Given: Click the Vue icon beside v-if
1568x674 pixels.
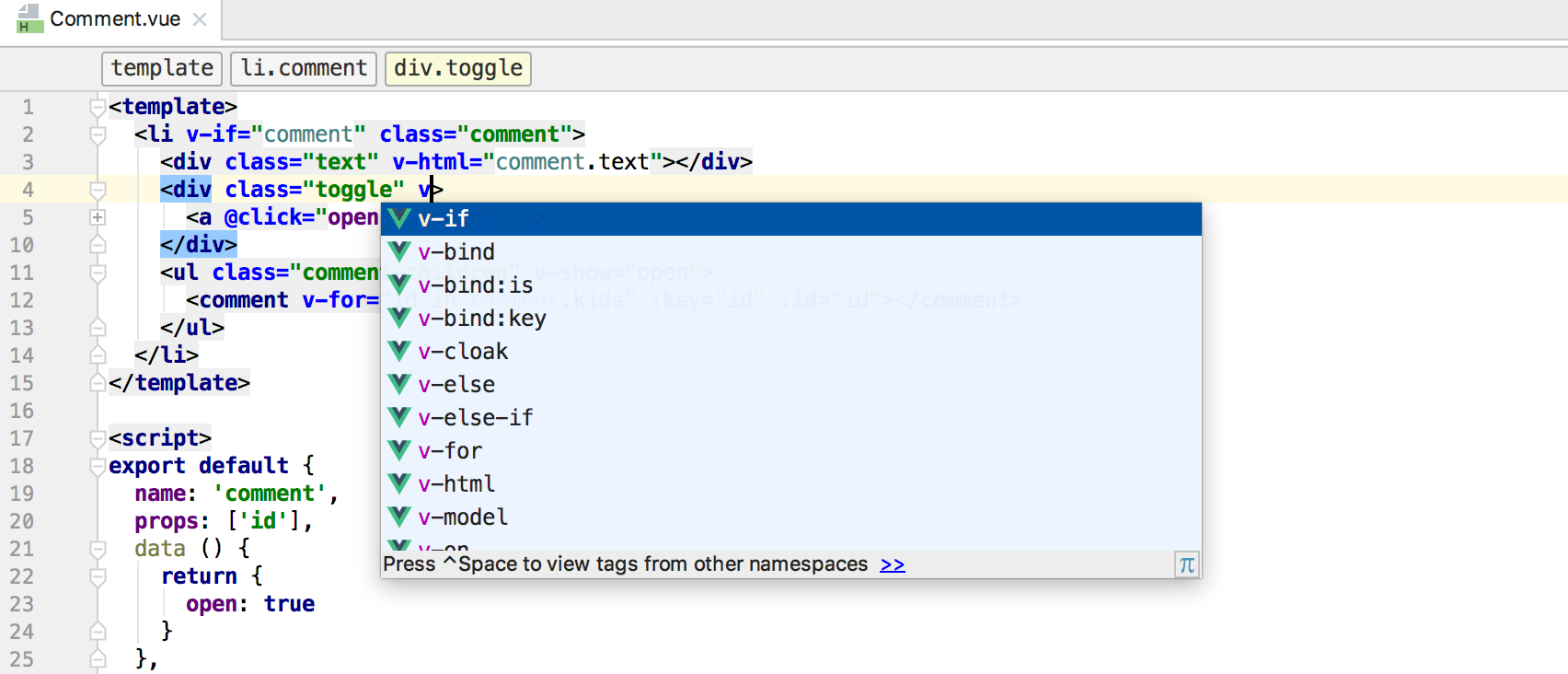Looking at the screenshot, I should coord(399,218).
